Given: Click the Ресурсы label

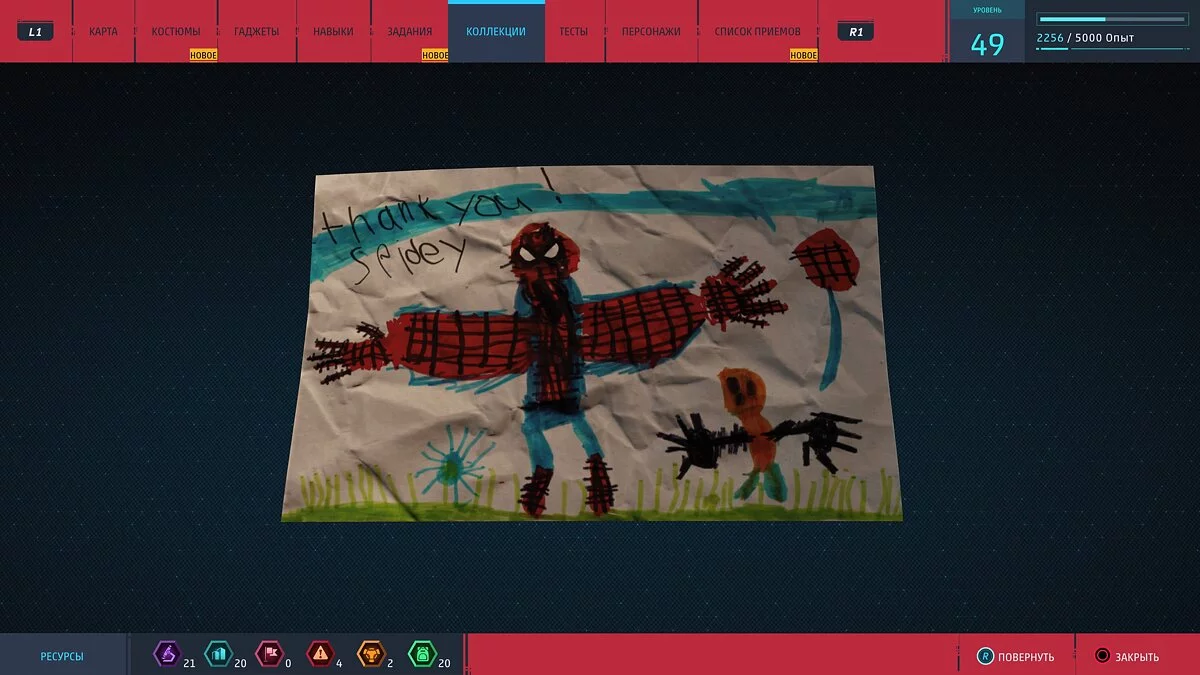Looking at the screenshot, I should pos(62,657).
